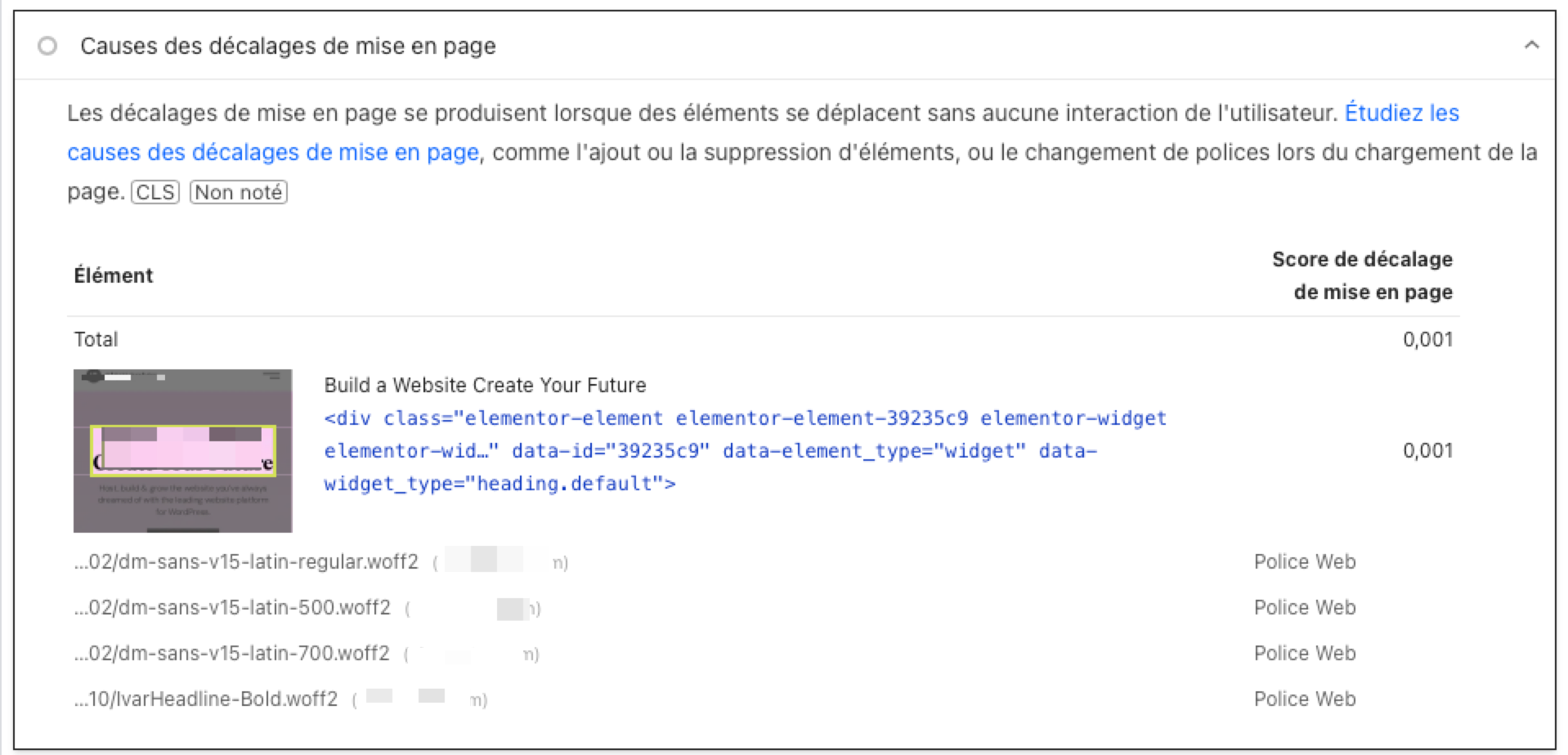Viewport: 1568px width, 755px height.
Task: Click 'Build a Website Create Your Future' label
Action: [485, 385]
